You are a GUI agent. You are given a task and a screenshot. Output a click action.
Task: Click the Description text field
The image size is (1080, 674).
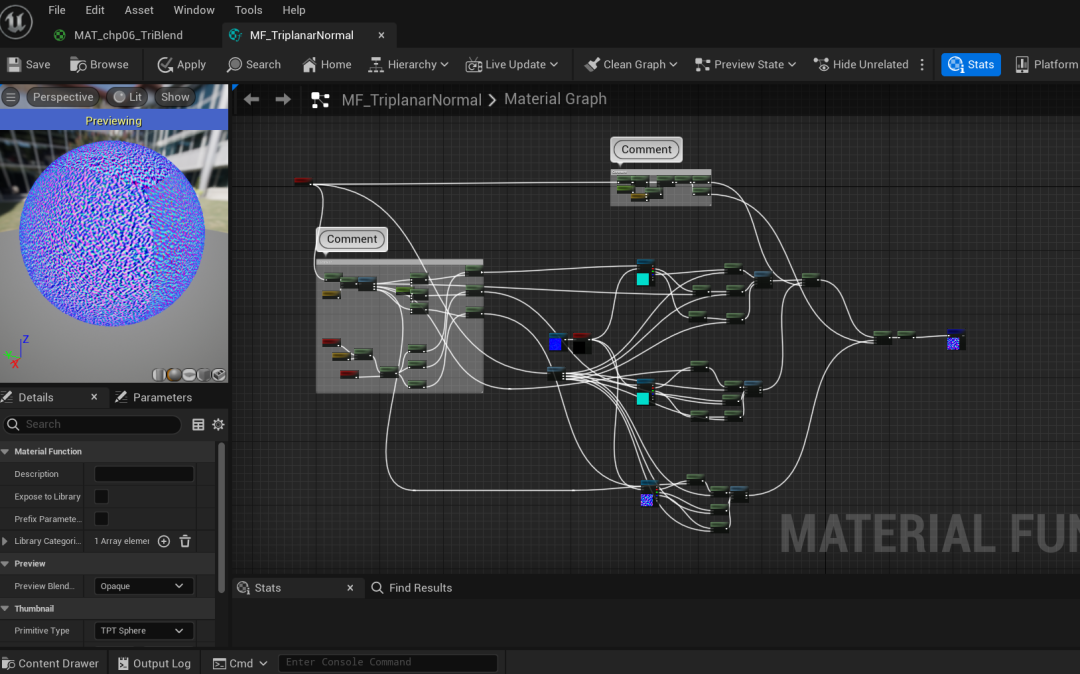(144, 474)
